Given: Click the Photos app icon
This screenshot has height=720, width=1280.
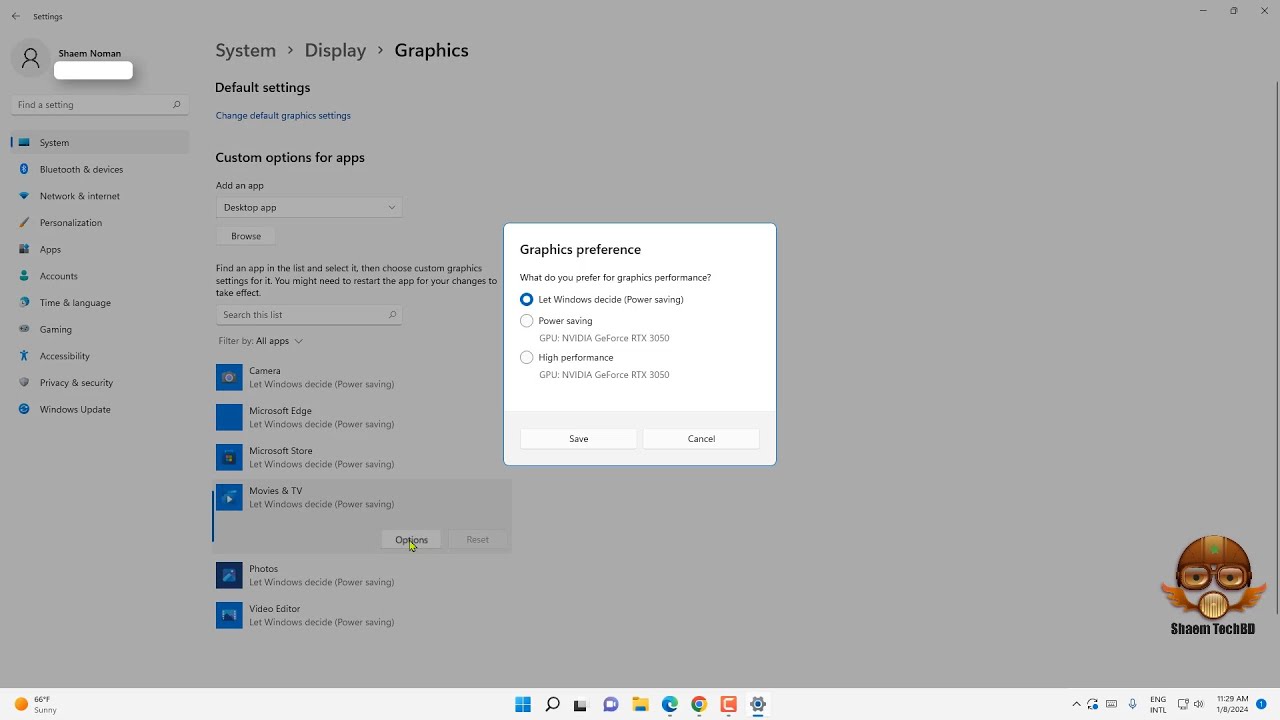Looking at the screenshot, I should click(x=229, y=575).
